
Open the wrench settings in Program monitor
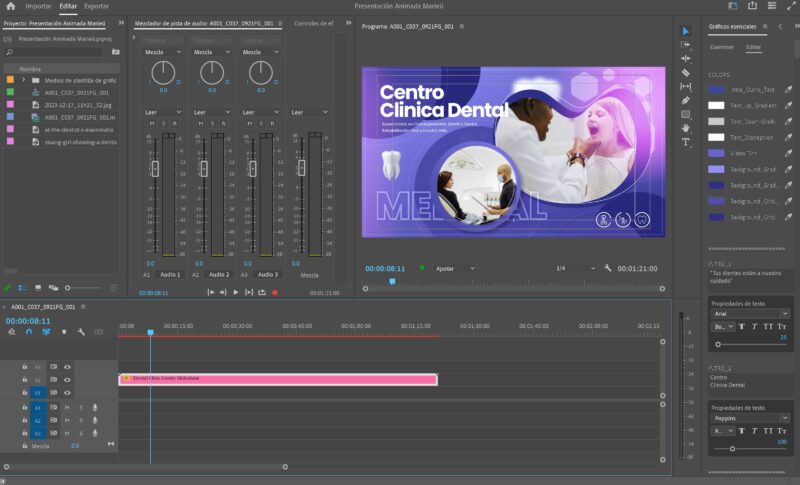(x=608, y=268)
